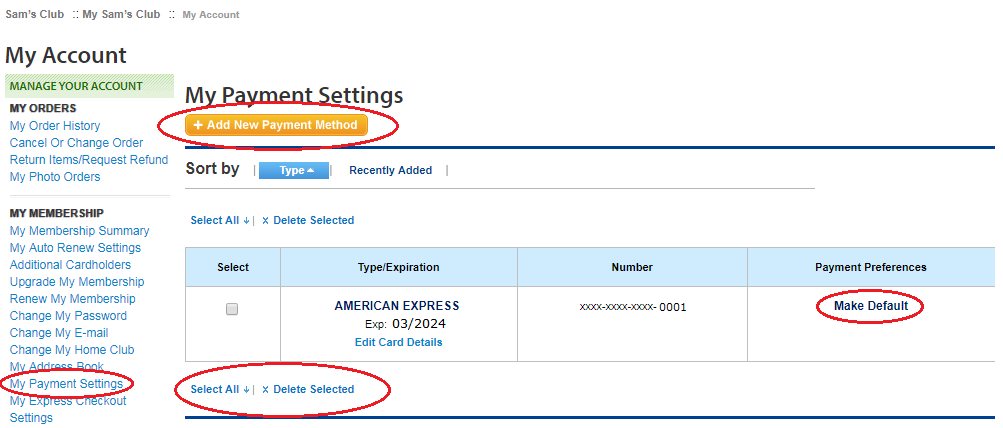Tick the American Express card checkbox

[x=232, y=310]
